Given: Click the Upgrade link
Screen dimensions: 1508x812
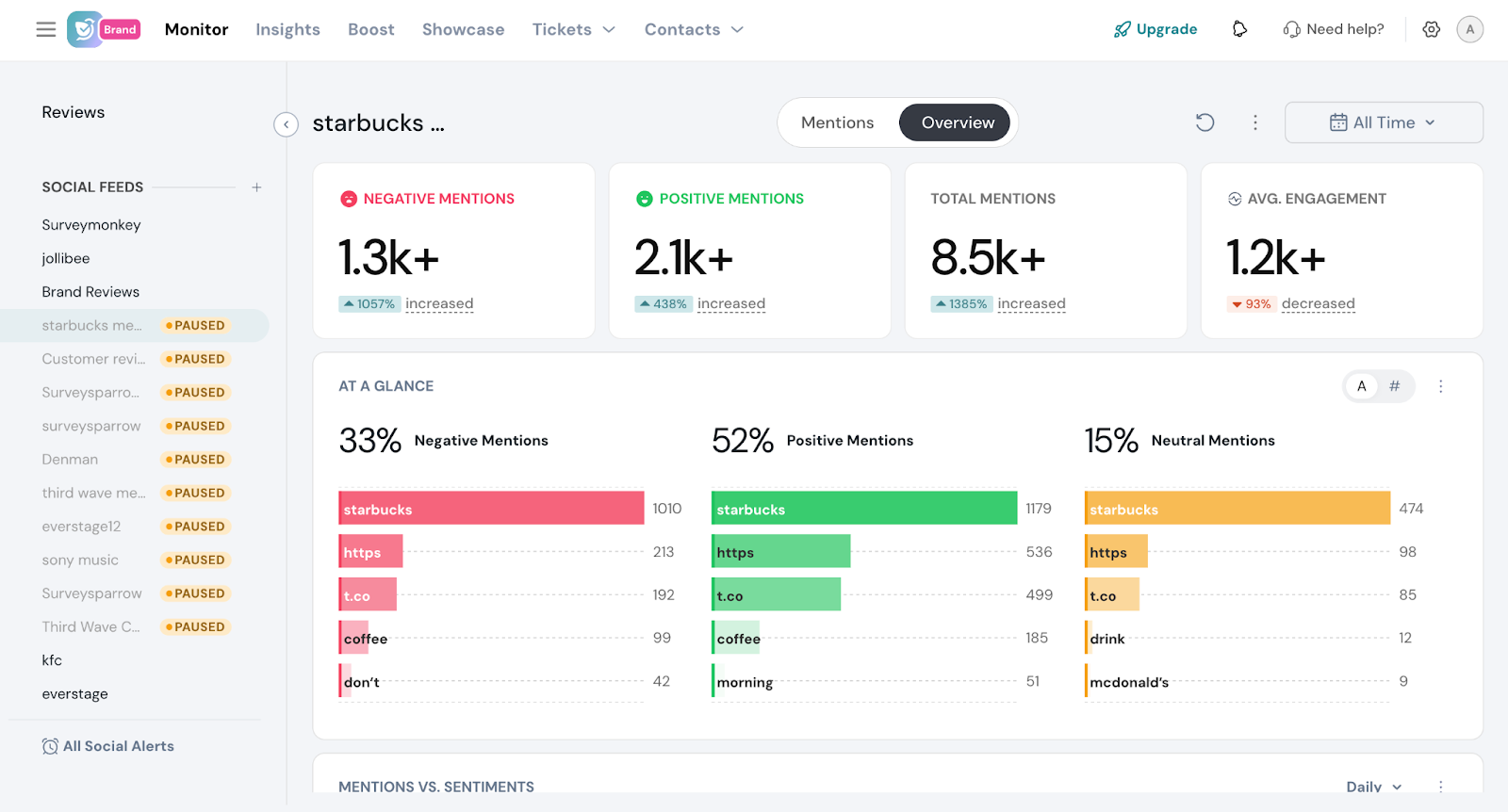Looking at the screenshot, I should pyautogui.click(x=1156, y=29).
